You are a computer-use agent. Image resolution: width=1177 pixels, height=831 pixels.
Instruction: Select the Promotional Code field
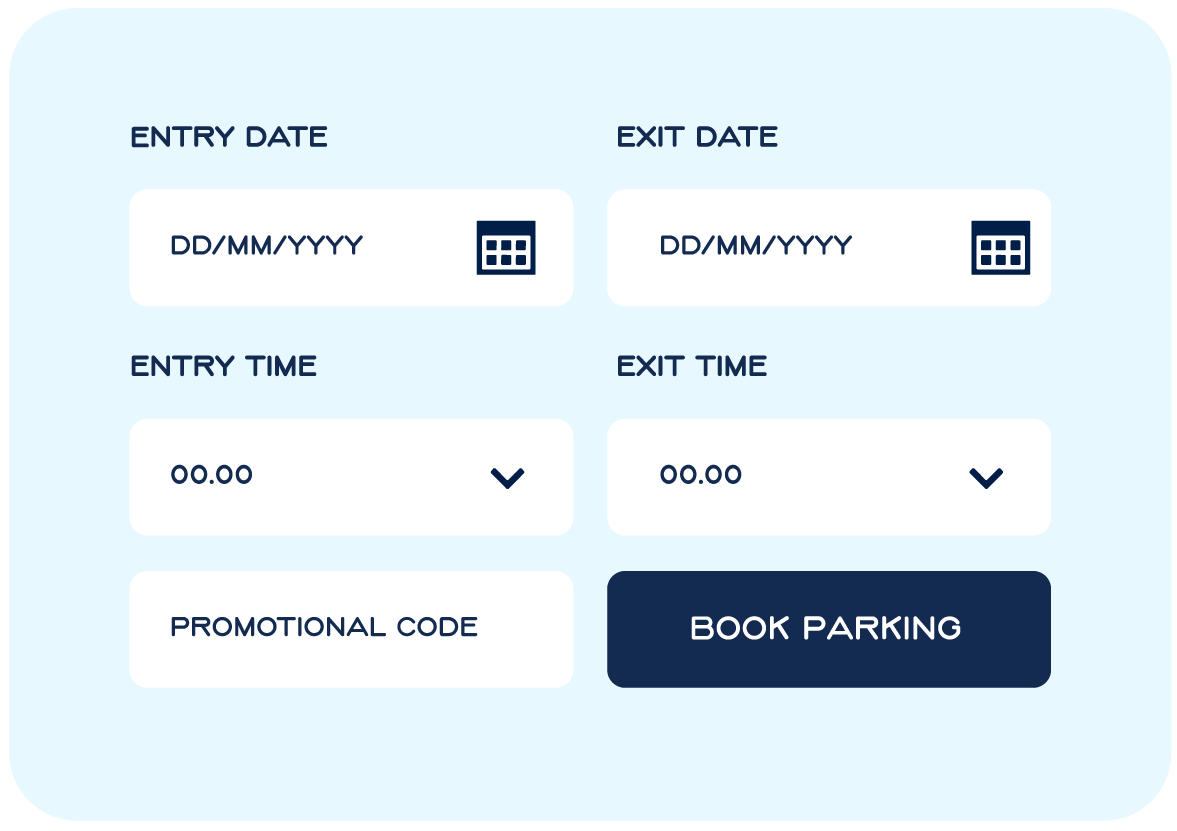[x=351, y=629]
